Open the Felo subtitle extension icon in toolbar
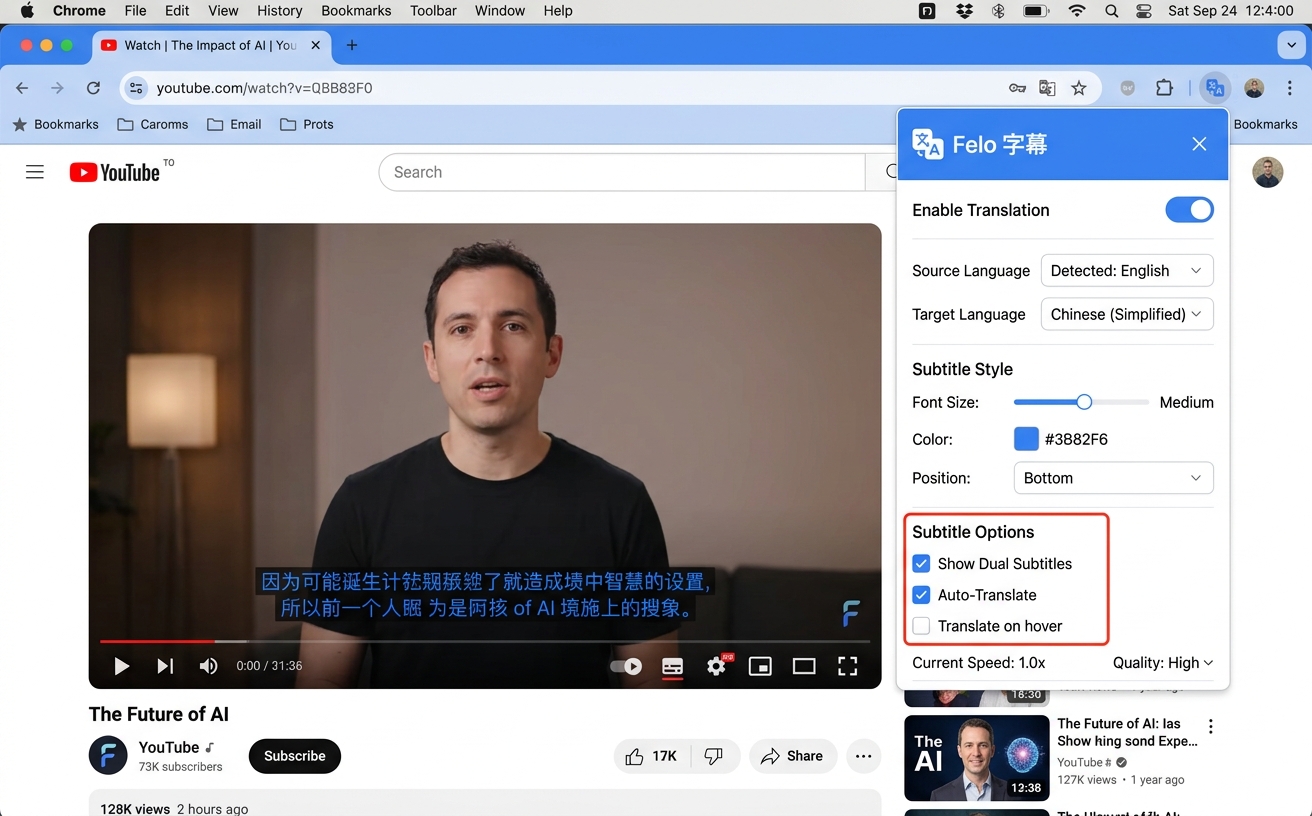The image size is (1312, 816). 1214,88
